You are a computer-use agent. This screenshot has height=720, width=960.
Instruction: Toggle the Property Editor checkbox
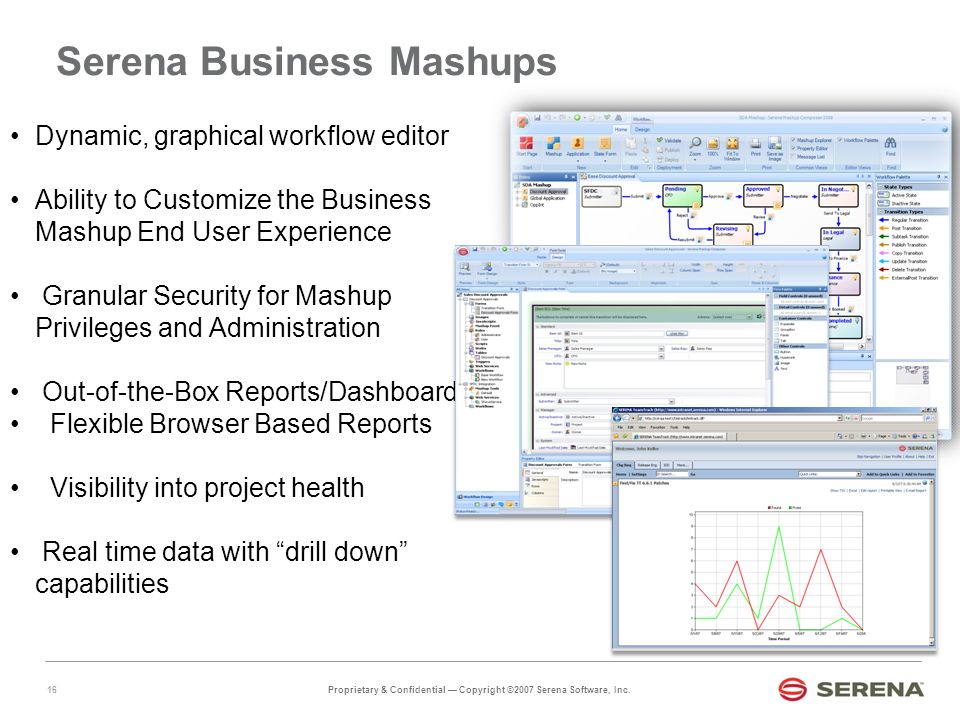pos(793,148)
